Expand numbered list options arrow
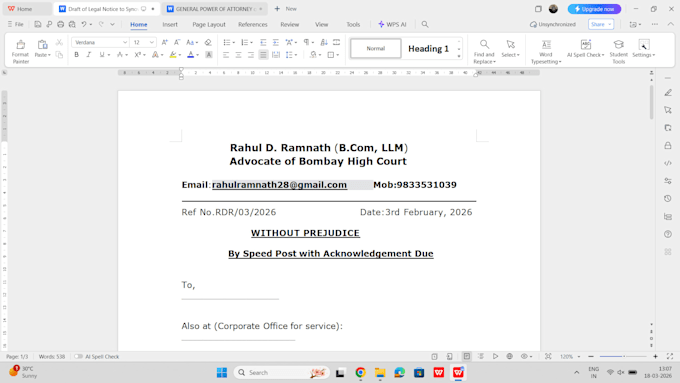Viewport: 680px width, 383px height. pos(252,43)
